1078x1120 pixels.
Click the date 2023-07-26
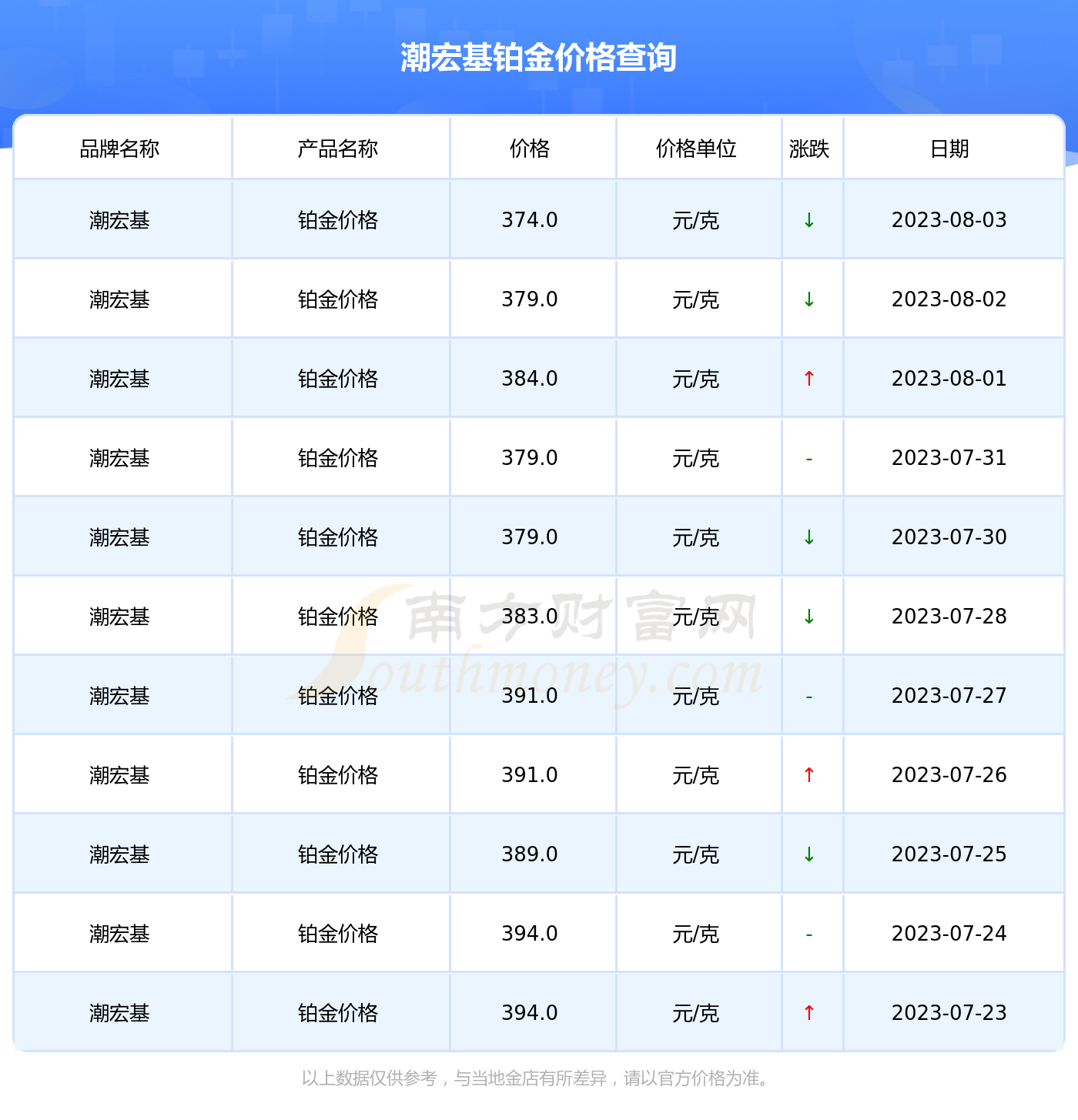(949, 775)
